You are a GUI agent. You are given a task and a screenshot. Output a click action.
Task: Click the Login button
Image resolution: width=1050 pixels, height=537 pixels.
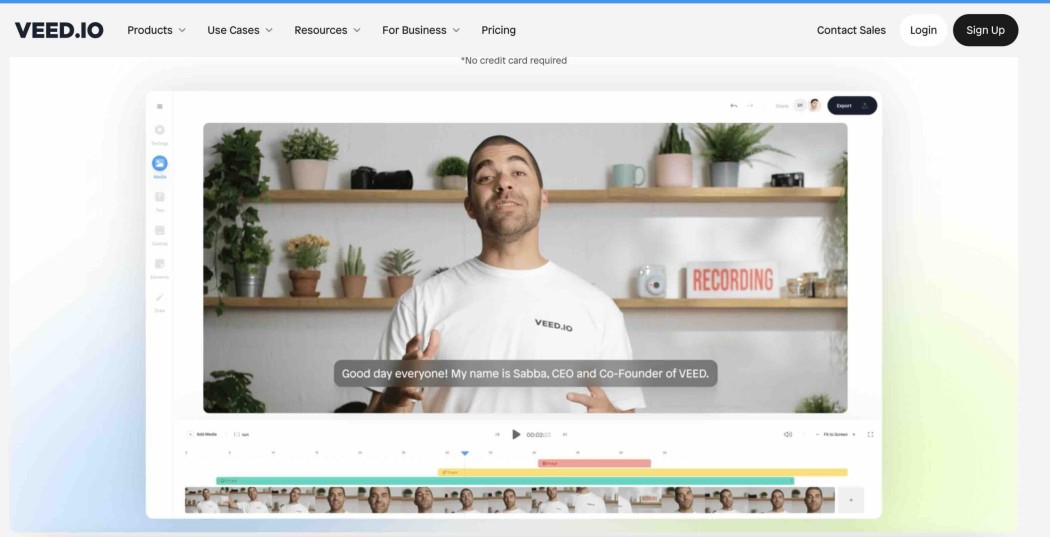pos(923,30)
